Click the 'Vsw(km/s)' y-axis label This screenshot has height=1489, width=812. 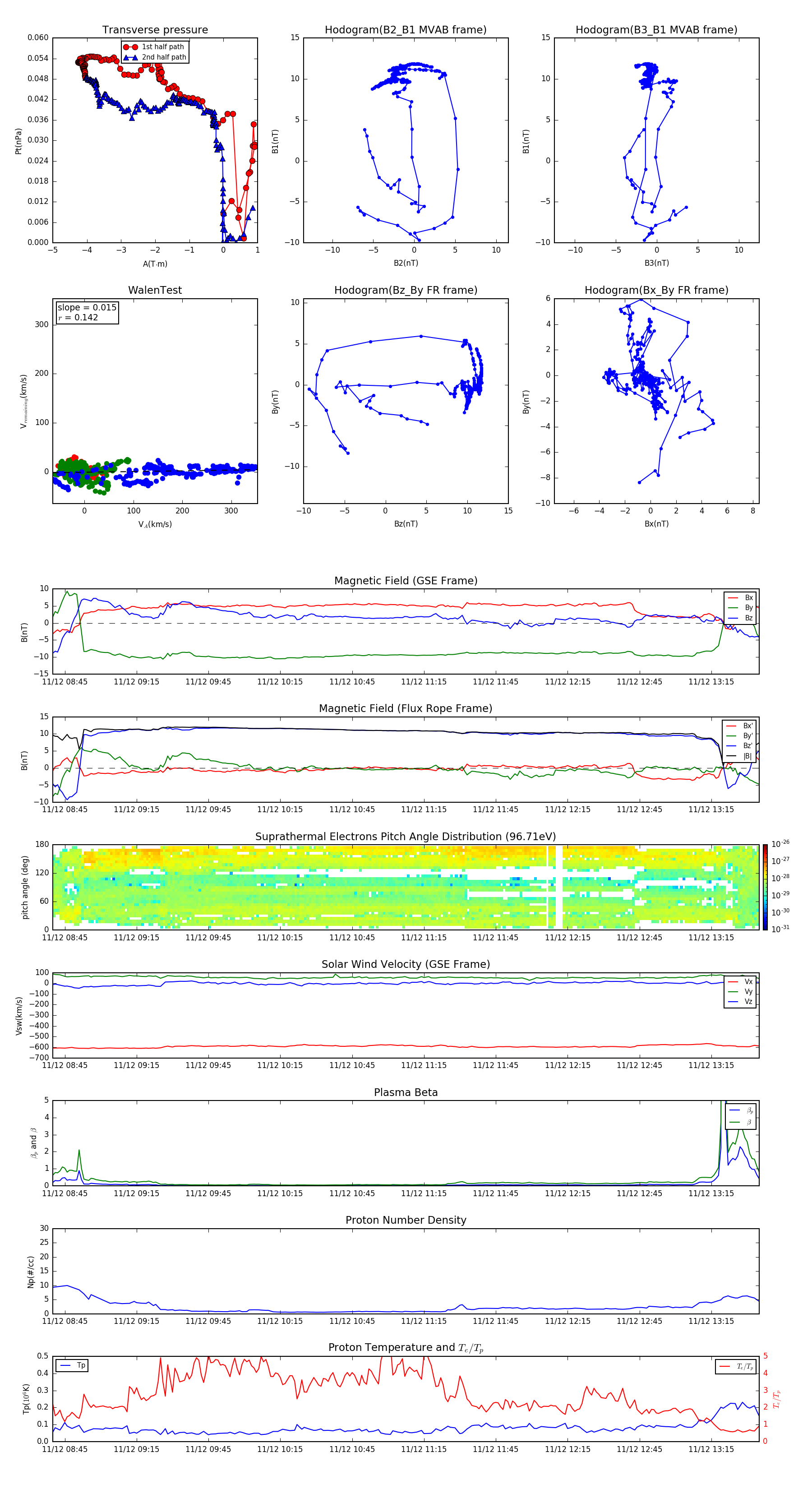click(19, 1016)
